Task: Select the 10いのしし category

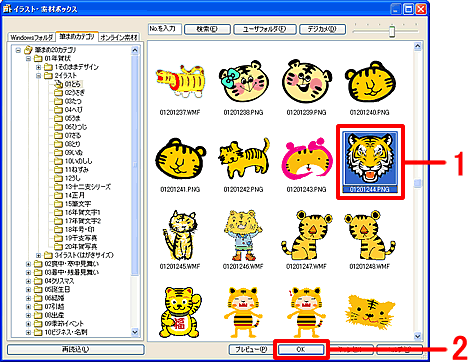Action: point(78,161)
